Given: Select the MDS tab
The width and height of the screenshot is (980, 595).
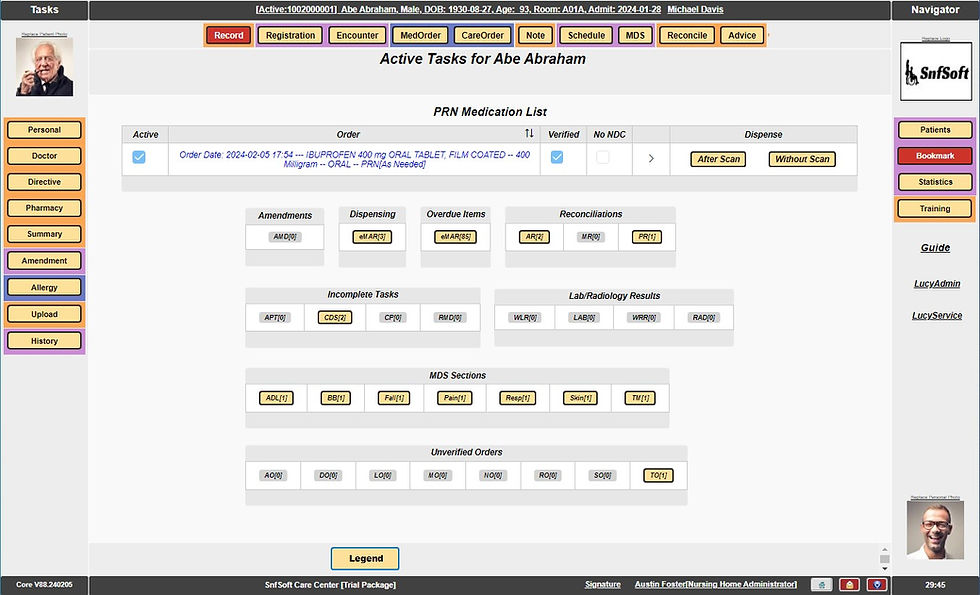Looking at the screenshot, I should pyautogui.click(x=635, y=36).
